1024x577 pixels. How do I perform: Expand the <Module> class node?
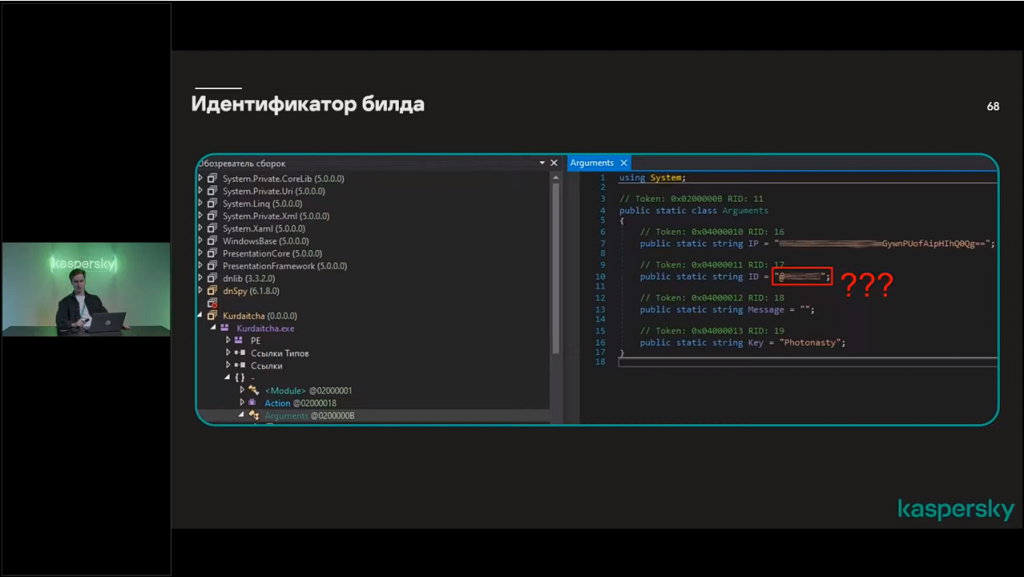point(242,390)
